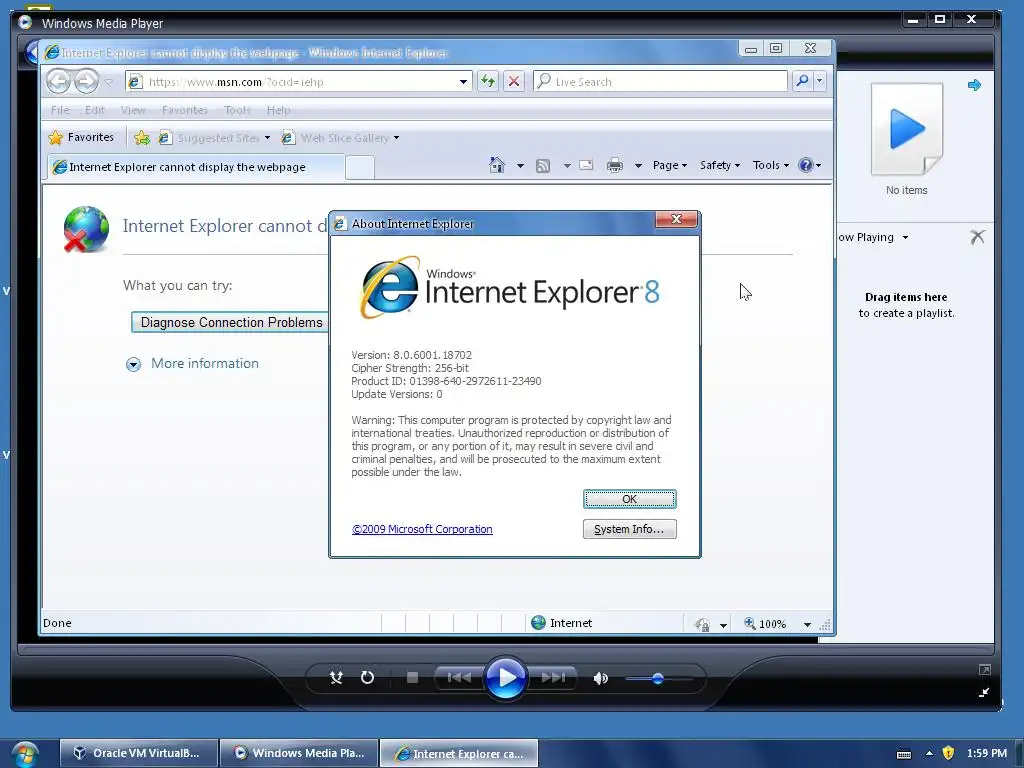Expand the address bar history dropdown
Screen dimensions: 1024x768
pyautogui.click(x=463, y=82)
